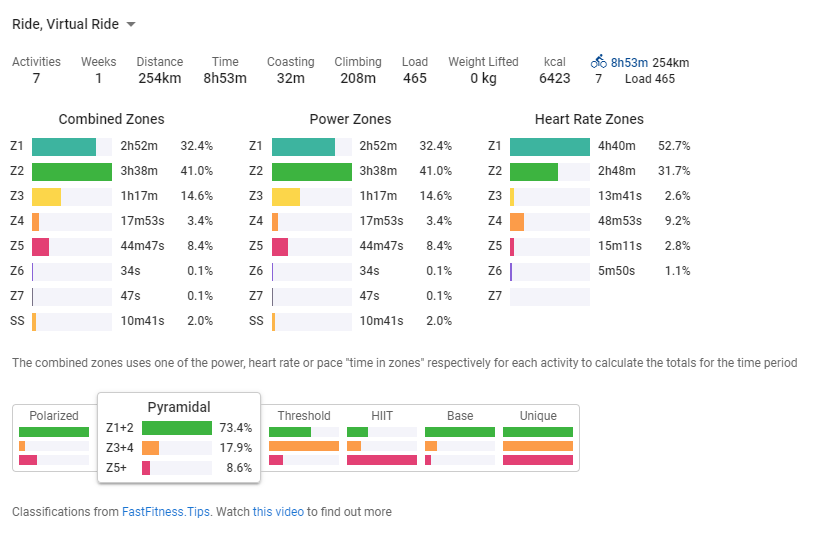Click the pink Z5 Combined Zones bar
814x536 pixels.
pyautogui.click(x=41, y=246)
